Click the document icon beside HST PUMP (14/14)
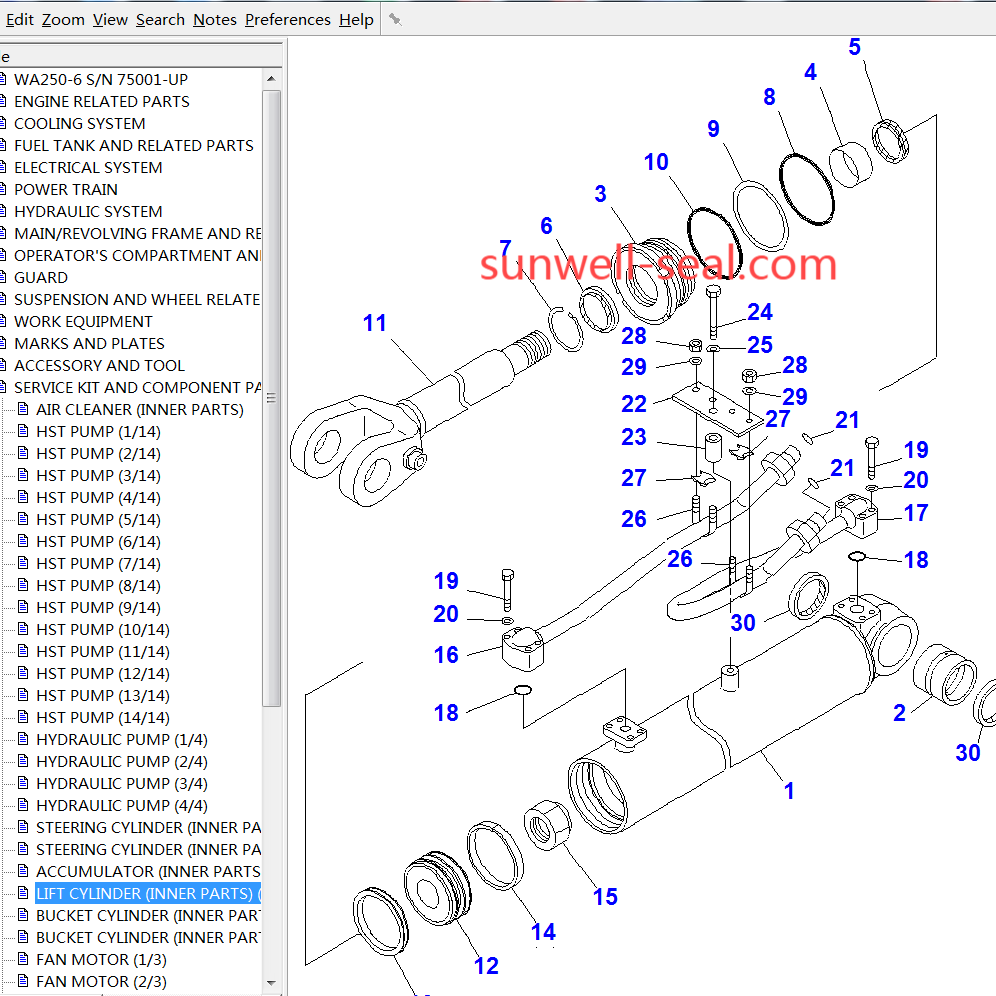Viewport: 996px width, 996px height. click(24, 717)
